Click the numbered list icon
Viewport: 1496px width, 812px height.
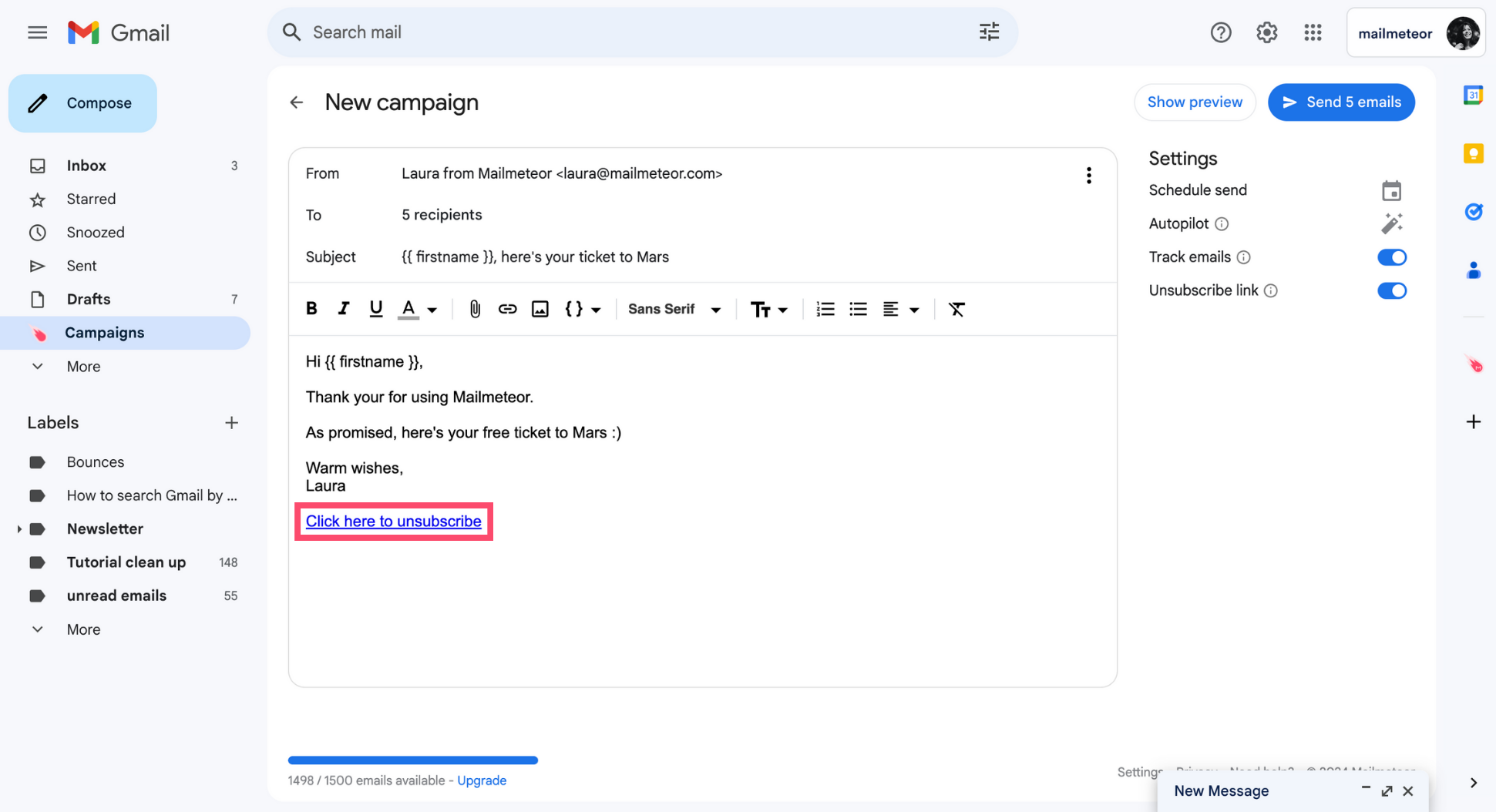pos(825,309)
